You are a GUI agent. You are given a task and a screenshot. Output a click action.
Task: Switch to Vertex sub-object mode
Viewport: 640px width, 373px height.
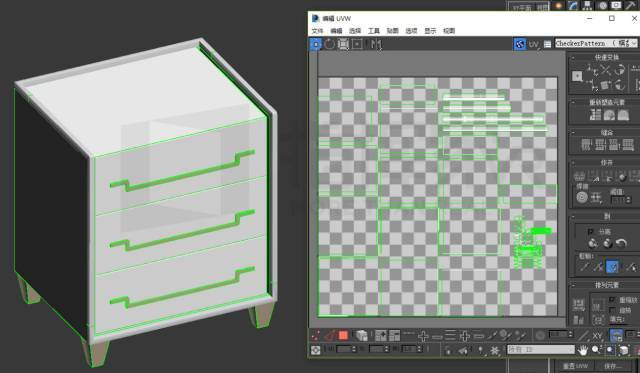[x=316, y=336]
